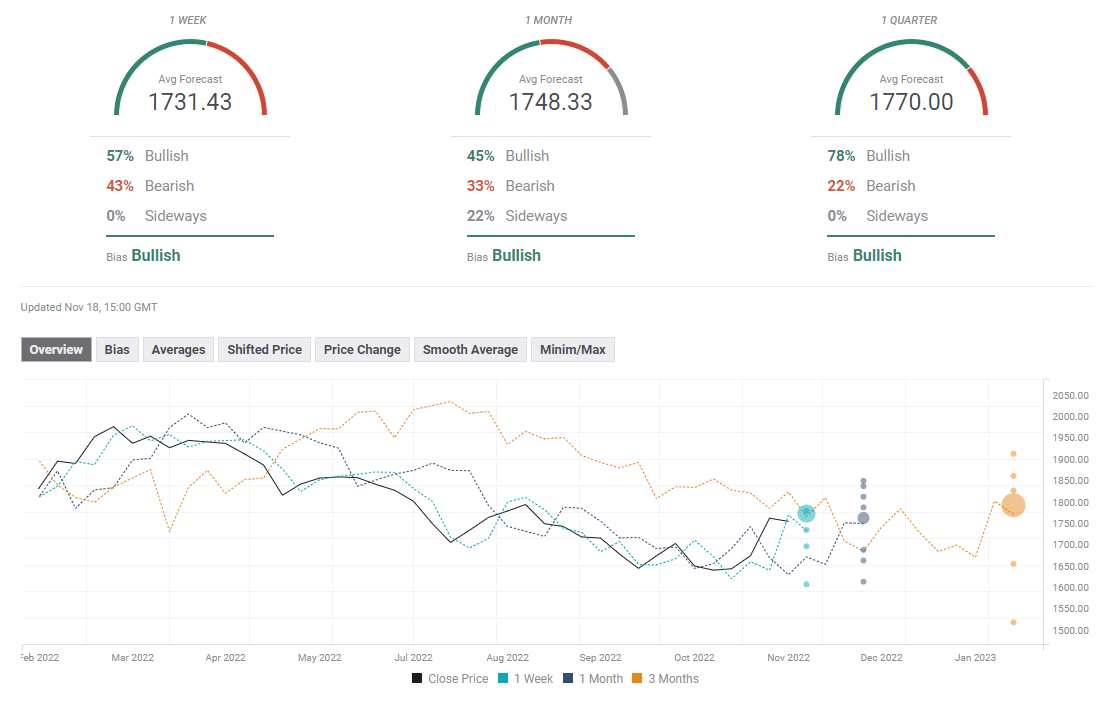
Task: Open the Price Change tab
Action: click(x=362, y=349)
